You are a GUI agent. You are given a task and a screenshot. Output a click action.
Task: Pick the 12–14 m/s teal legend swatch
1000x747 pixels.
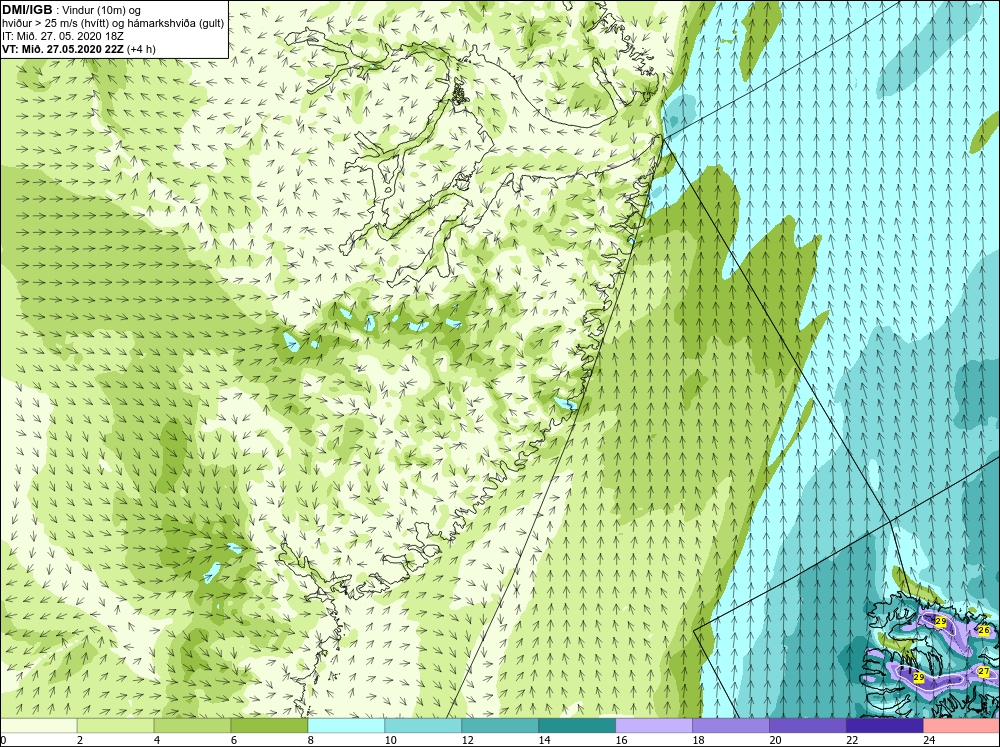[500, 725]
